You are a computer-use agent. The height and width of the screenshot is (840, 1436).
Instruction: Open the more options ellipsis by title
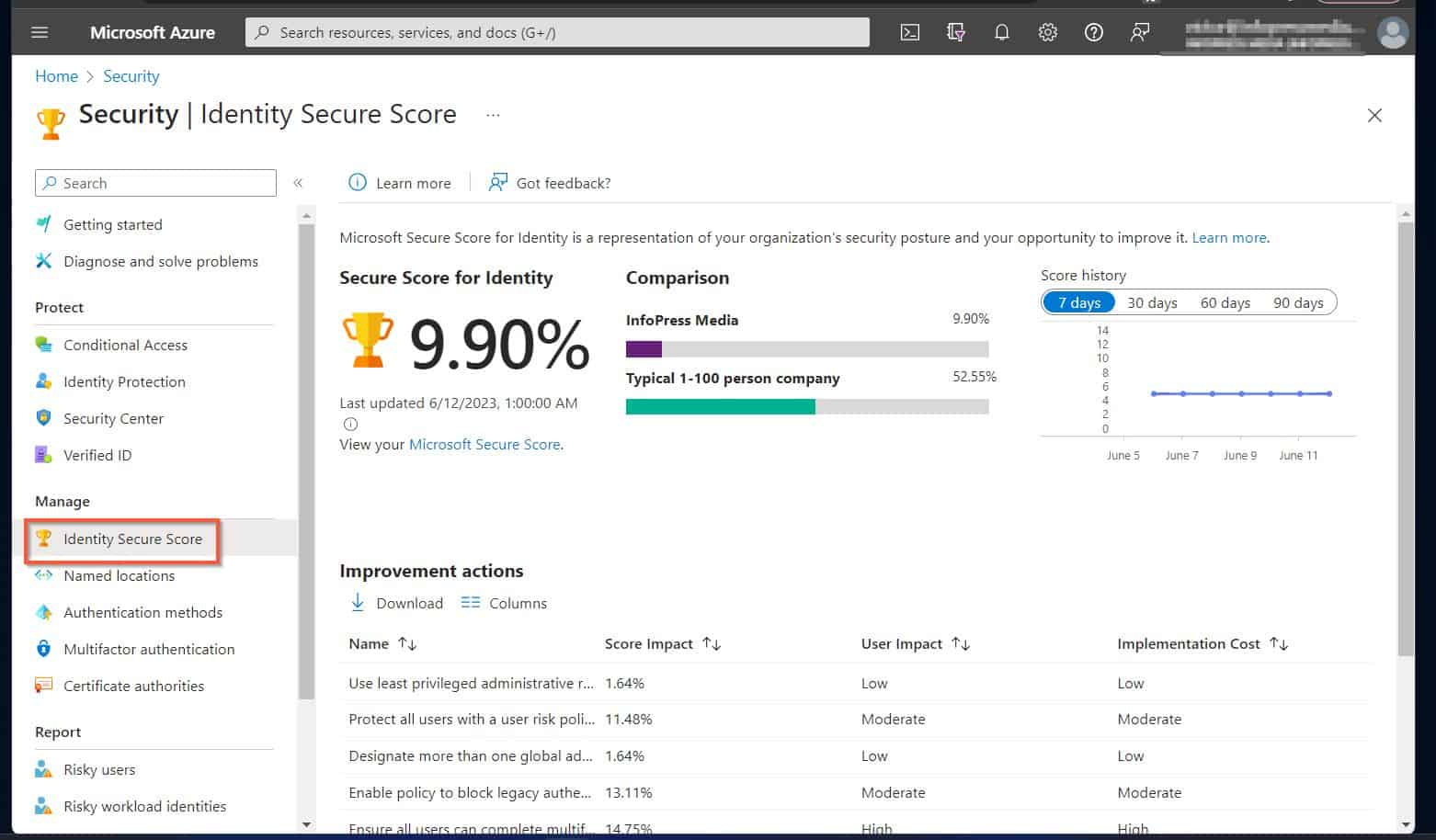(x=494, y=115)
